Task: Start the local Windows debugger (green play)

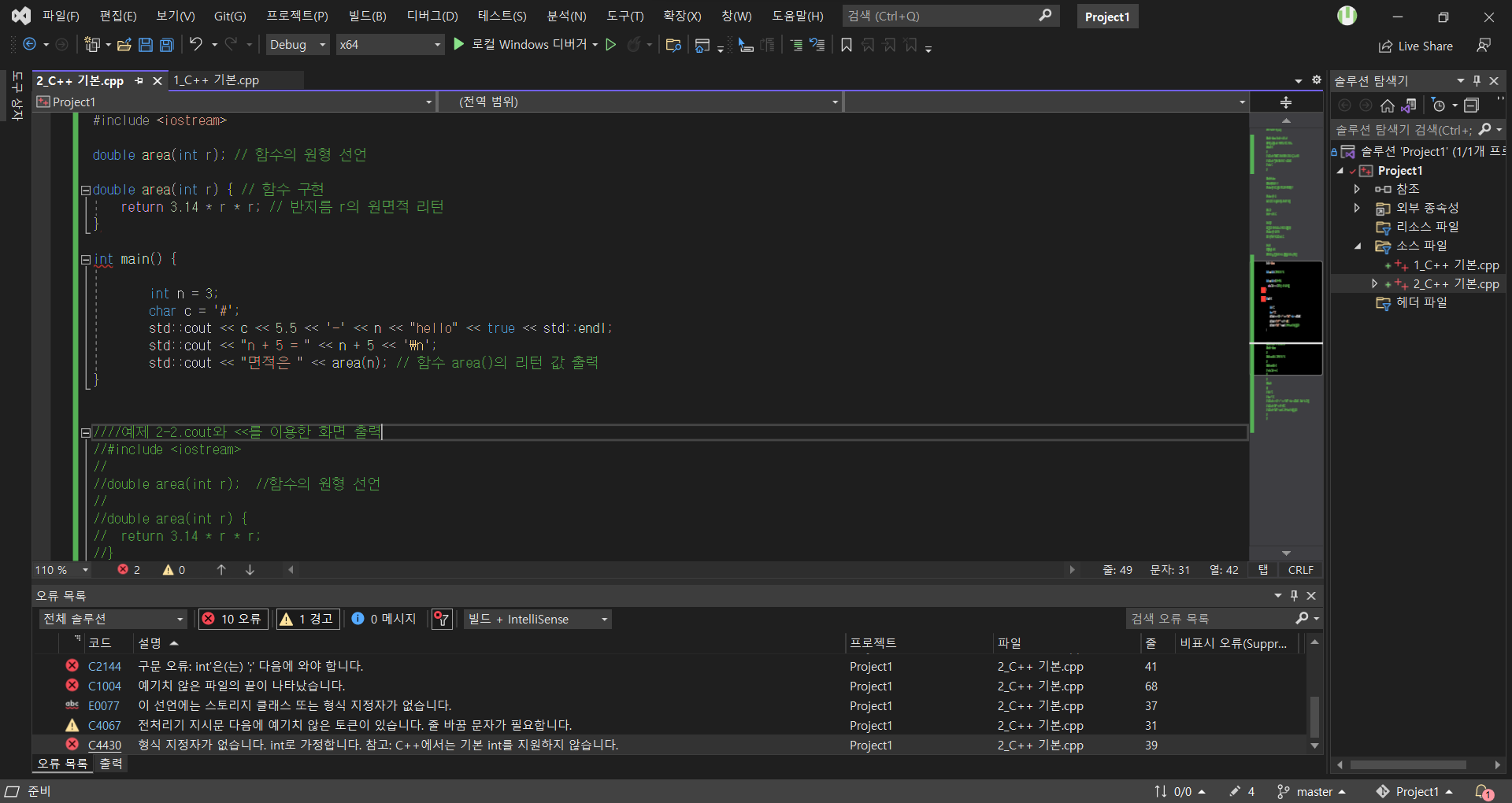Action: tap(459, 45)
